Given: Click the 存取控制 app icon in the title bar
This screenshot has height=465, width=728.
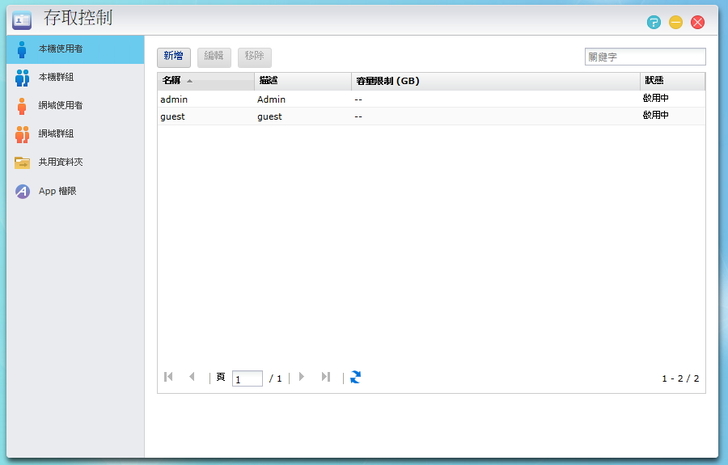Looking at the screenshot, I should (21, 18).
